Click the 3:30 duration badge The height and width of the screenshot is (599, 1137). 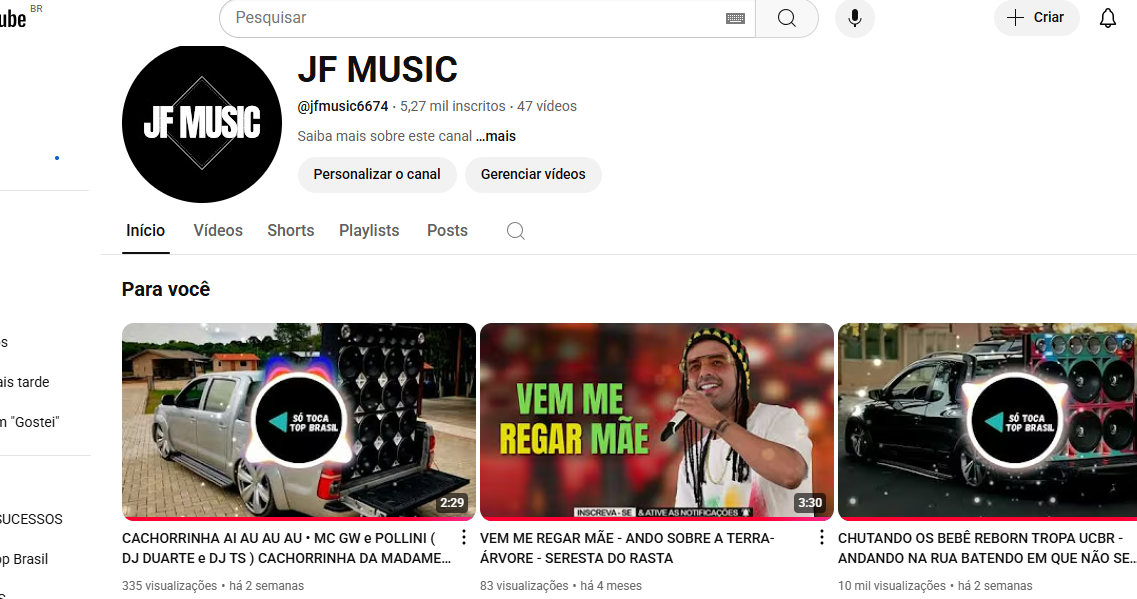(x=810, y=503)
